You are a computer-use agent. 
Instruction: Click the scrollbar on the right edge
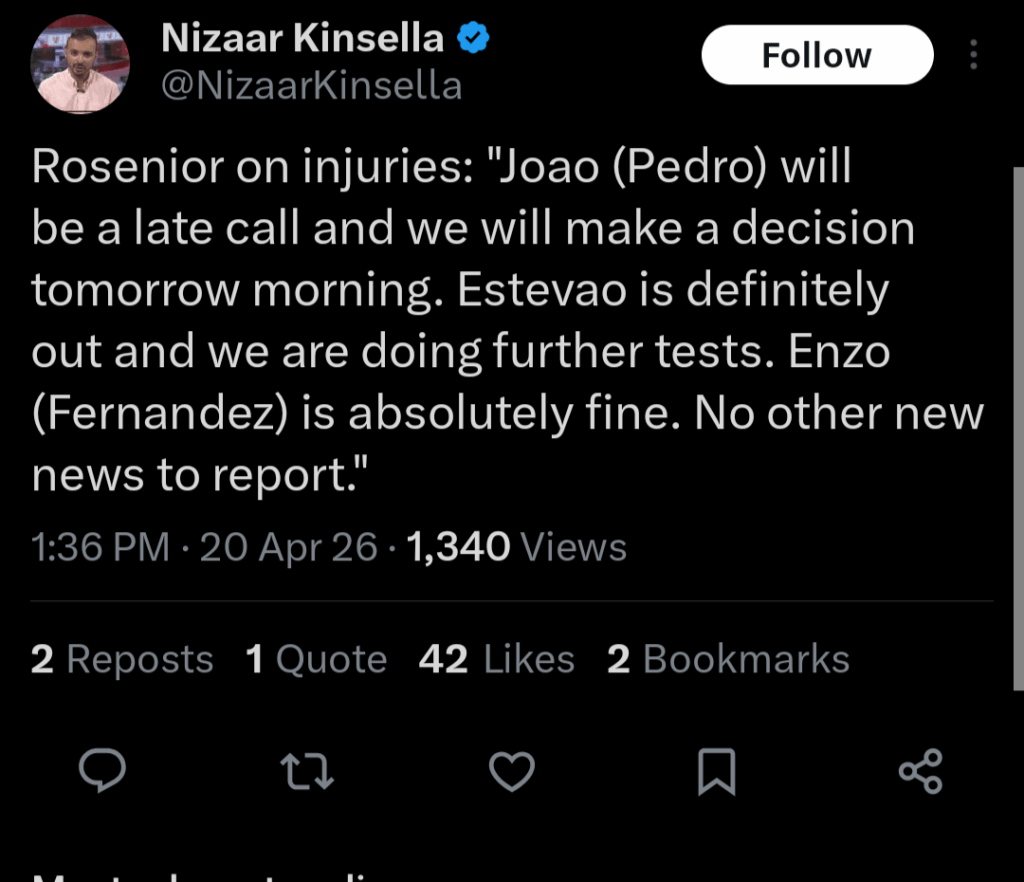(x=1019, y=300)
